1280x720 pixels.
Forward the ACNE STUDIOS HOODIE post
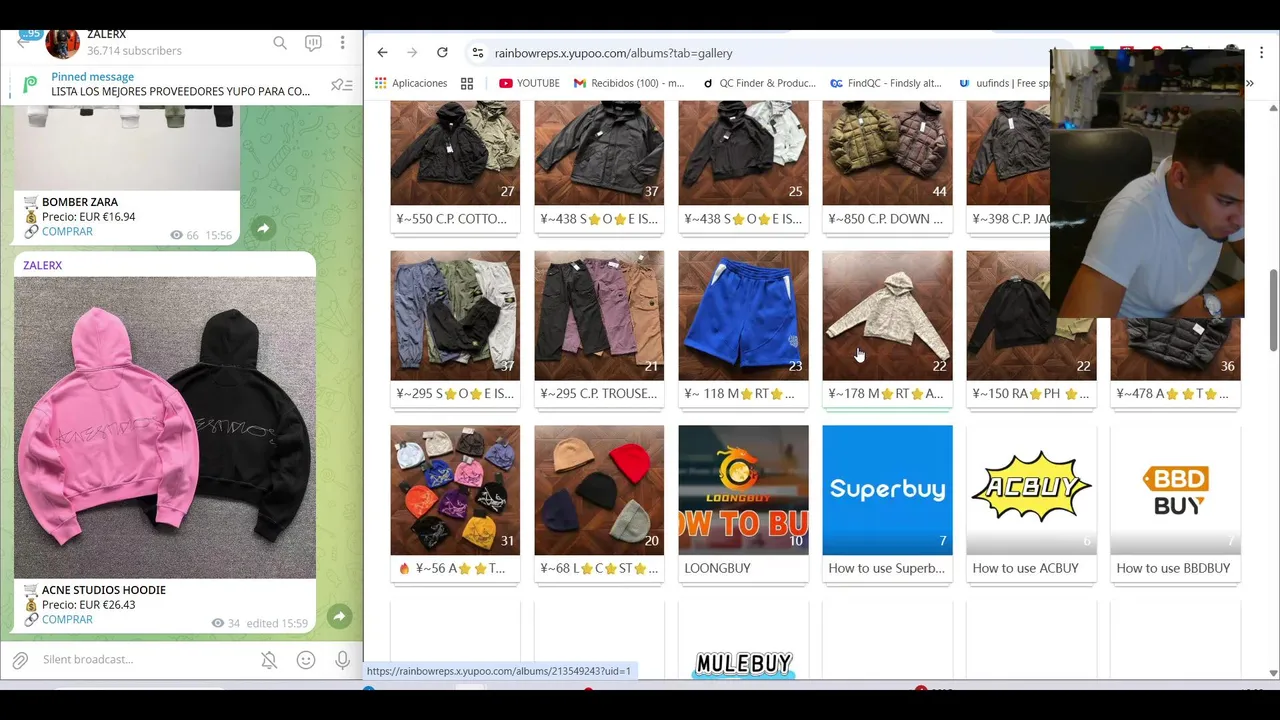pyautogui.click(x=340, y=617)
